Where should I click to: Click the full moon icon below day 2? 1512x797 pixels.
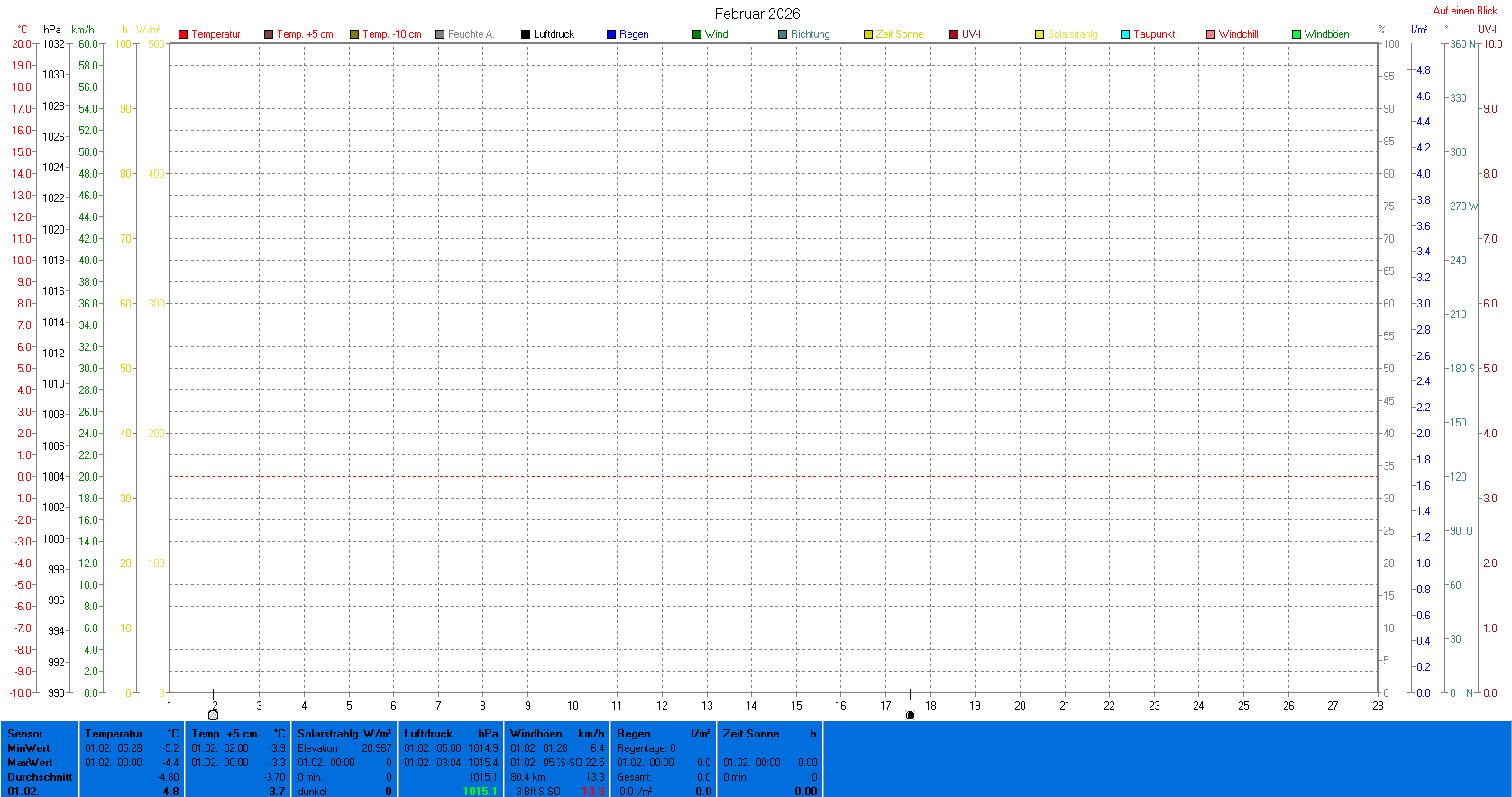point(213,715)
